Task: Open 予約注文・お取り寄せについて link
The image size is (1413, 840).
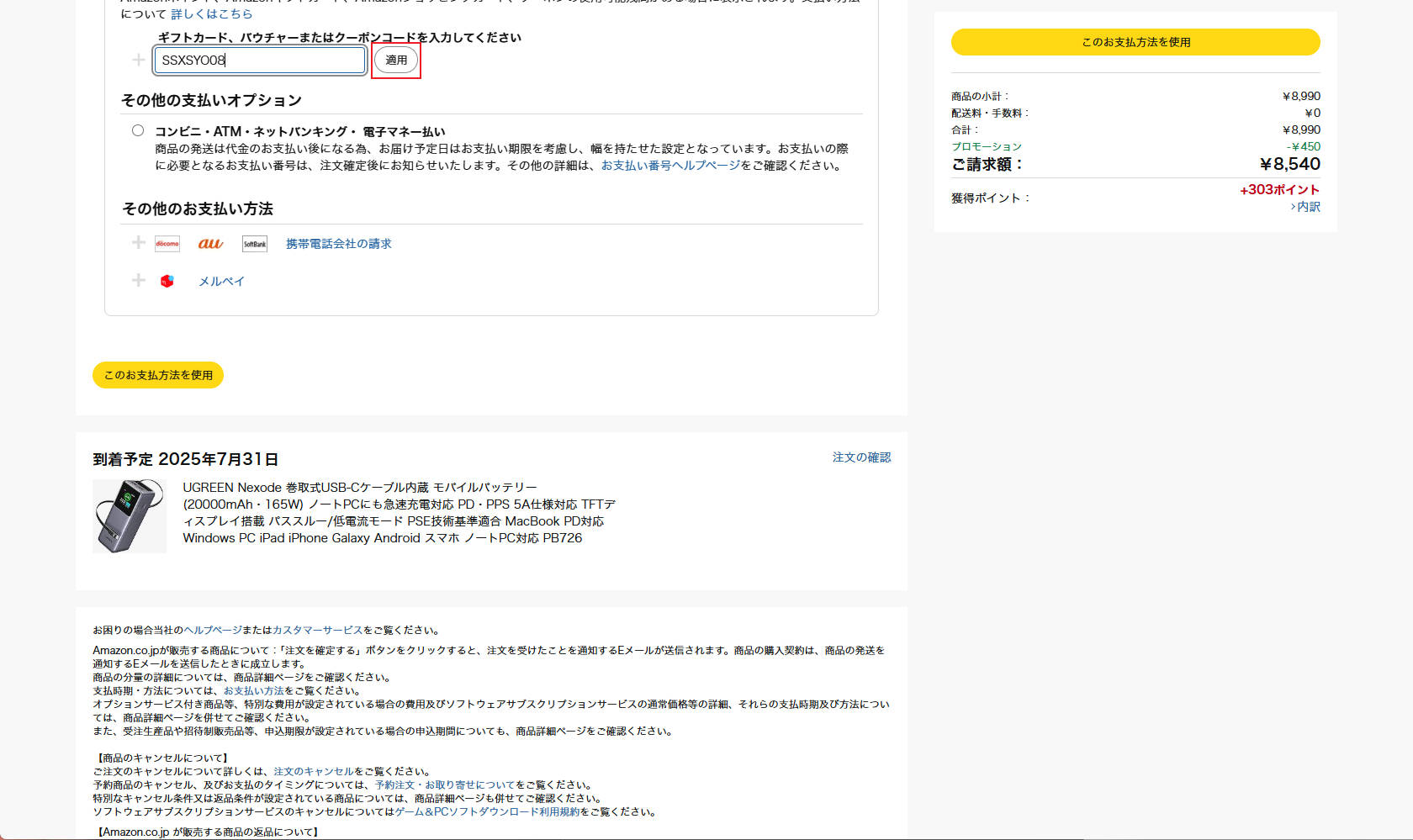Action: point(444,785)
